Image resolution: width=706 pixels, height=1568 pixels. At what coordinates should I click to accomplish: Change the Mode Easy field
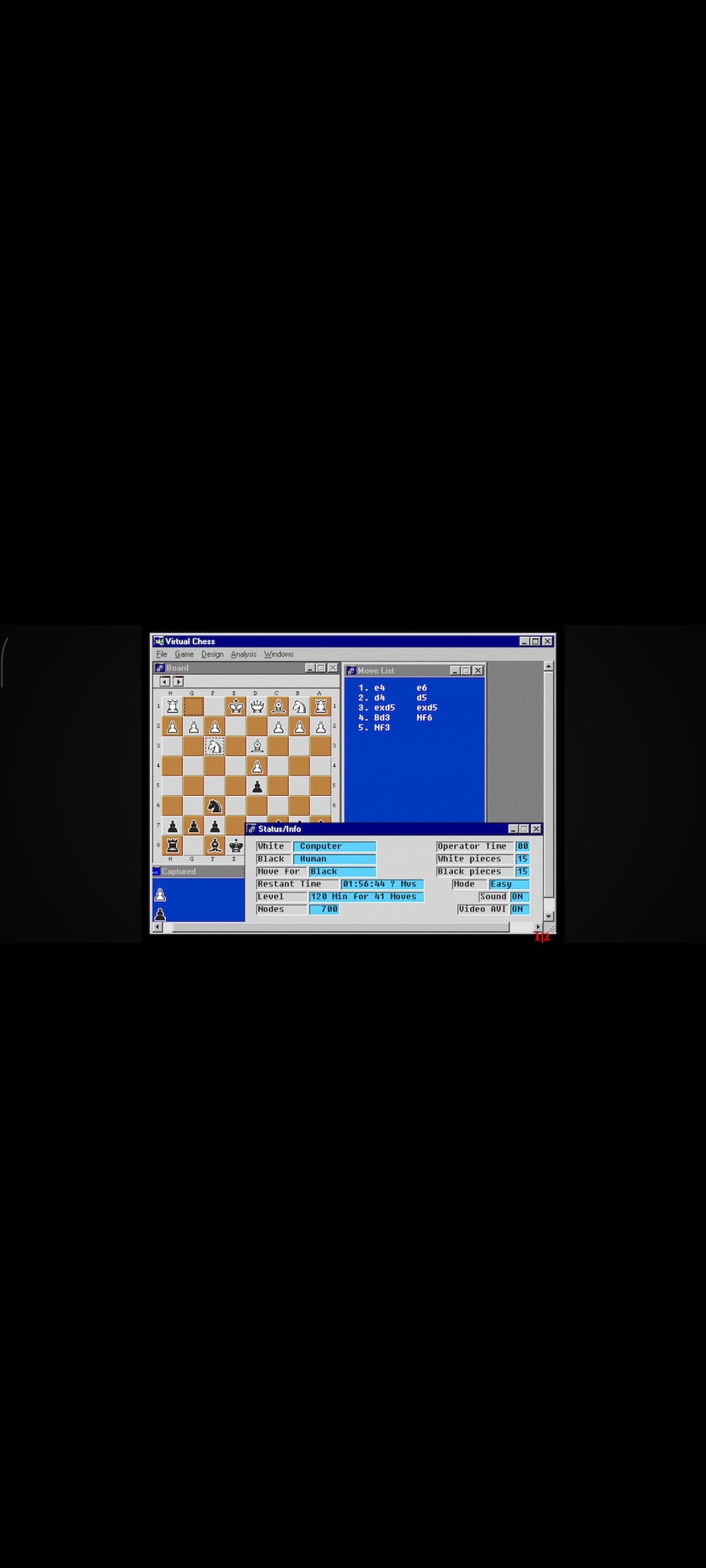tap(509, 884)
